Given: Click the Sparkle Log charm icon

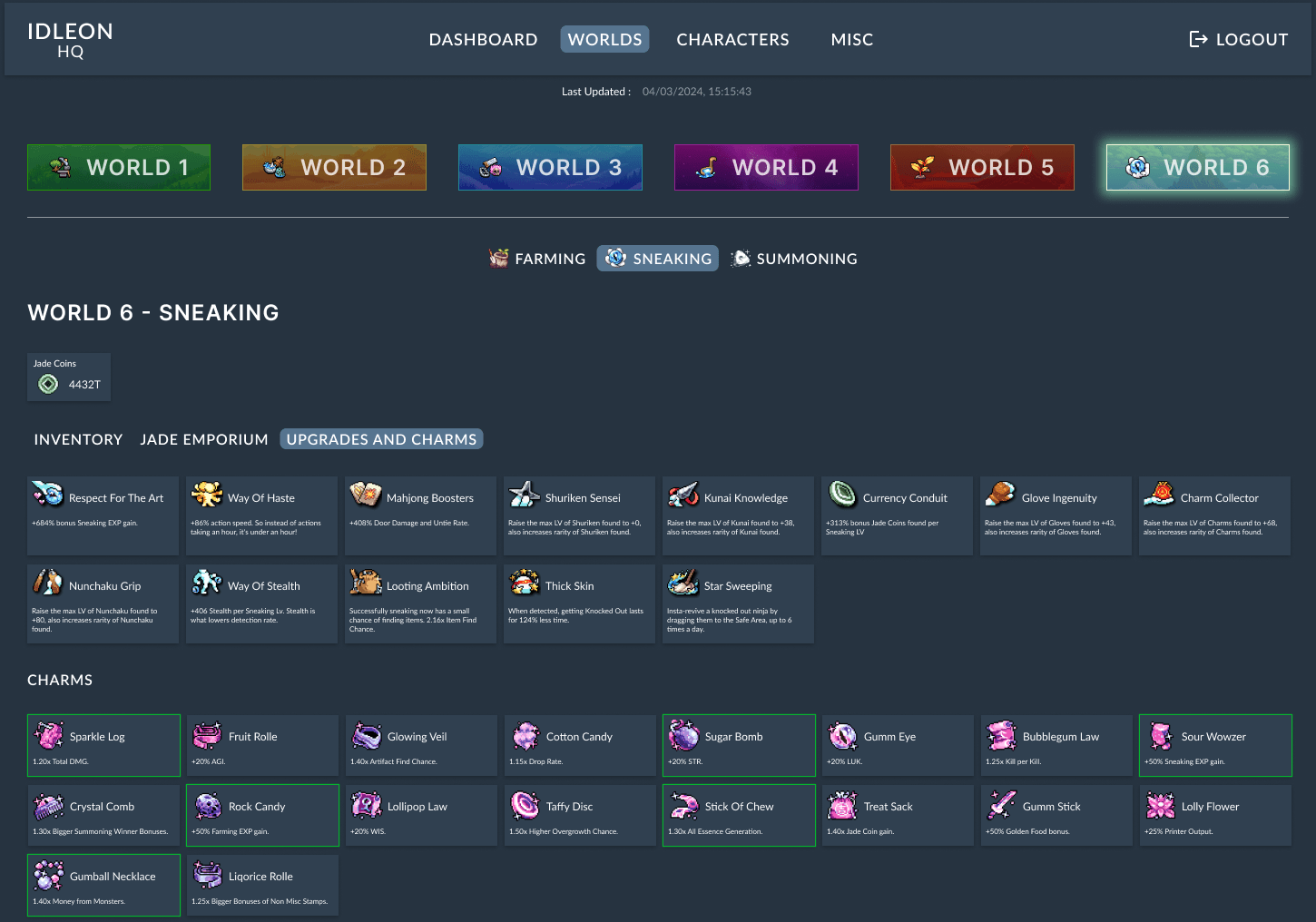Looking at the screenshot, I should click(48, 734).
